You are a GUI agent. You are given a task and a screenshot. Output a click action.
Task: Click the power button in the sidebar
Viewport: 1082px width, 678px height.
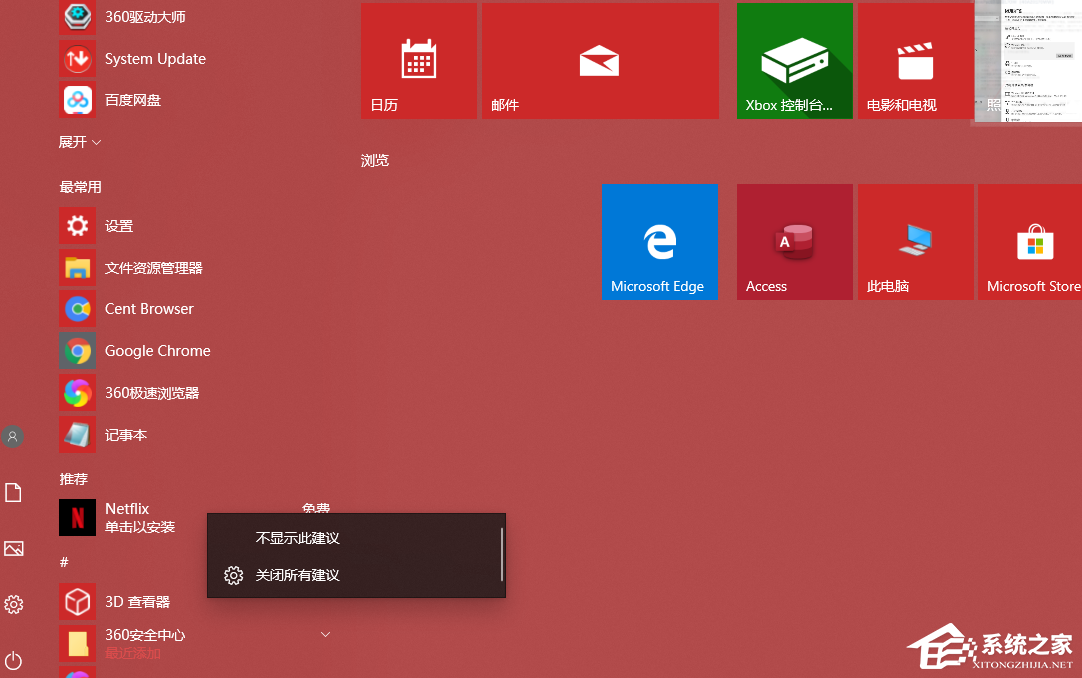click(13, 660)
